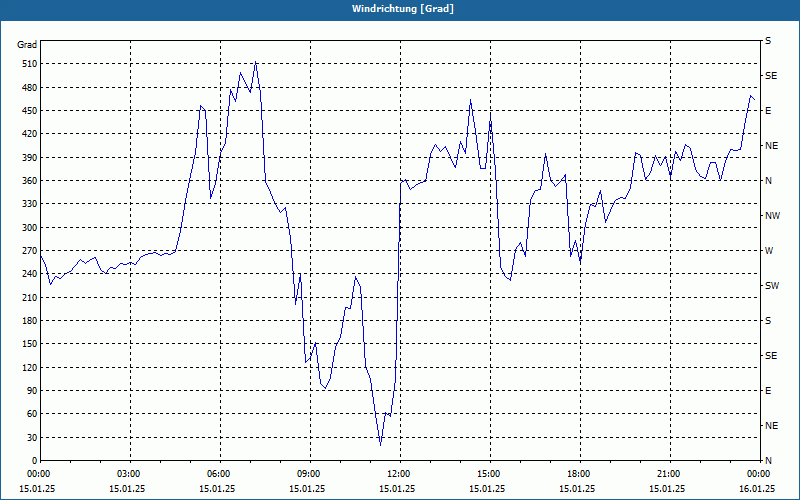This screenshot has width=800, height=500.
Task: Click the chart title "Windrichtung [Grad]"
Action: coord(403,9)
